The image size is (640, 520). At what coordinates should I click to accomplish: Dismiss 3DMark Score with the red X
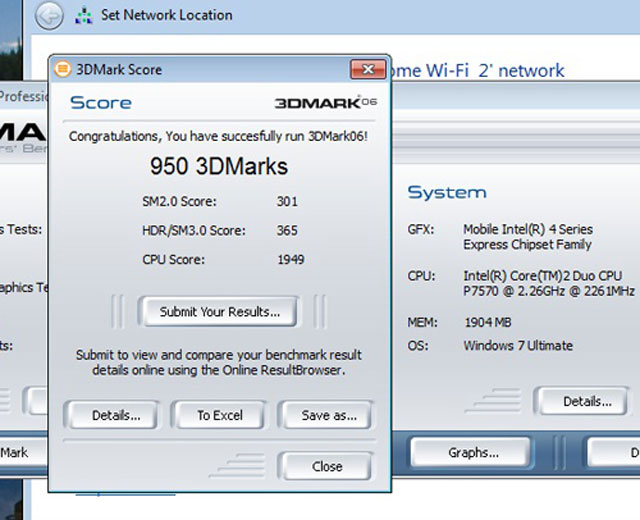[368, 69]
